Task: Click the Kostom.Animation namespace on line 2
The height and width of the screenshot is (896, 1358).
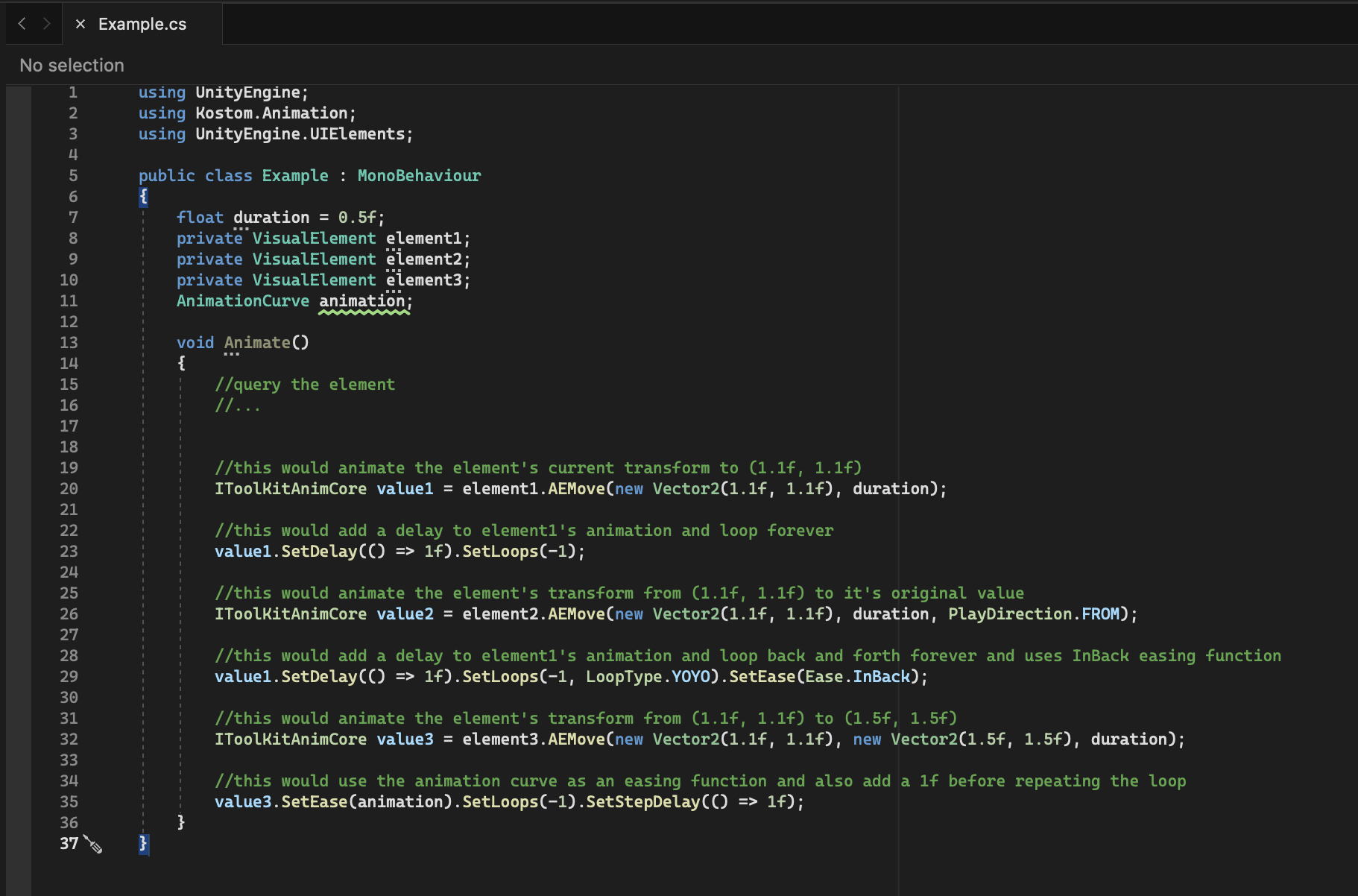Action: click(x=271, y=113)
